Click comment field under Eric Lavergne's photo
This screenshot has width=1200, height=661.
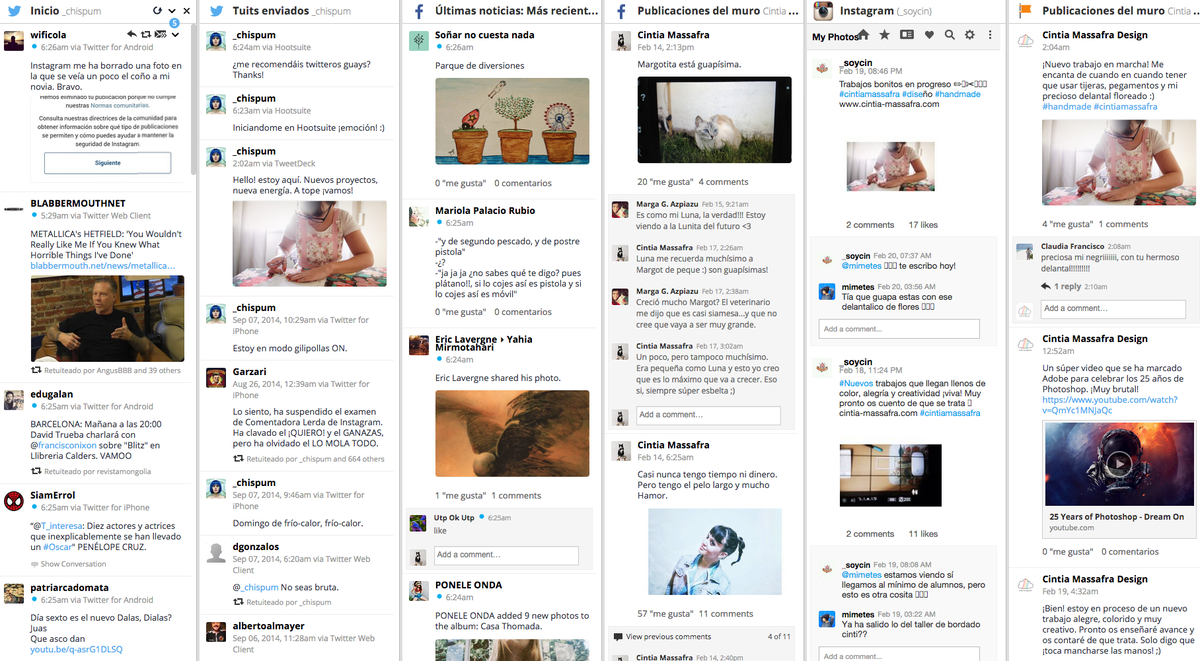pyautogui.click(x=506, y=555)
